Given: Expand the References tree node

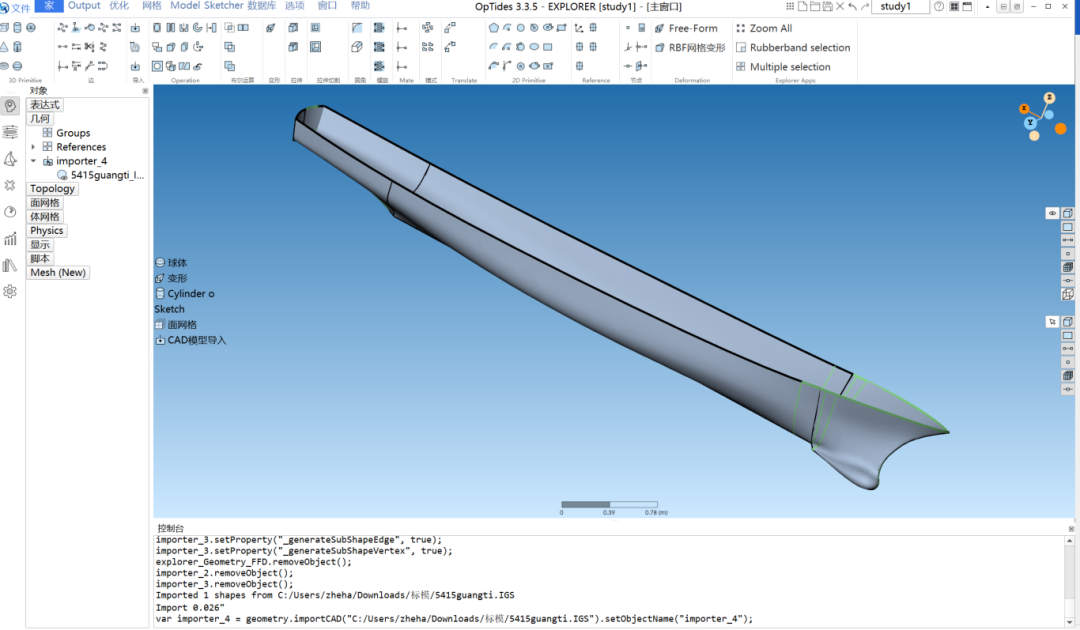Looking at the screenshot, I should coord(33,147).
